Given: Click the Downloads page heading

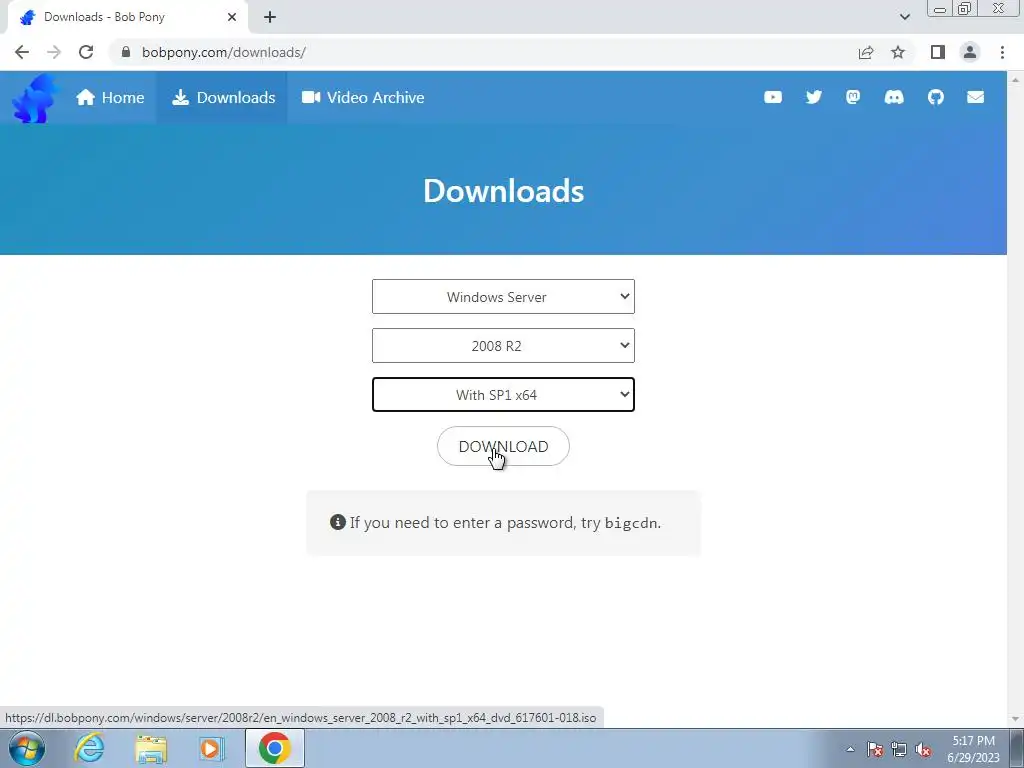Looking at the screenshot, I should 503,191.
